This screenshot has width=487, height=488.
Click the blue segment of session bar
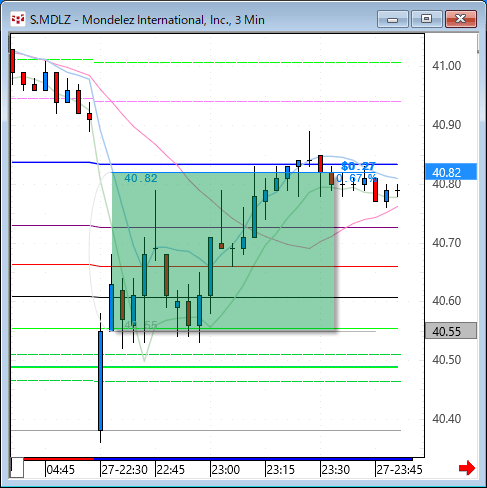click(253, 459)
